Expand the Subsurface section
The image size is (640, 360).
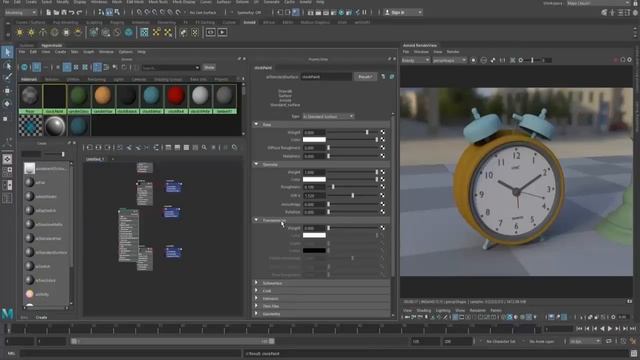coord(256,283)
